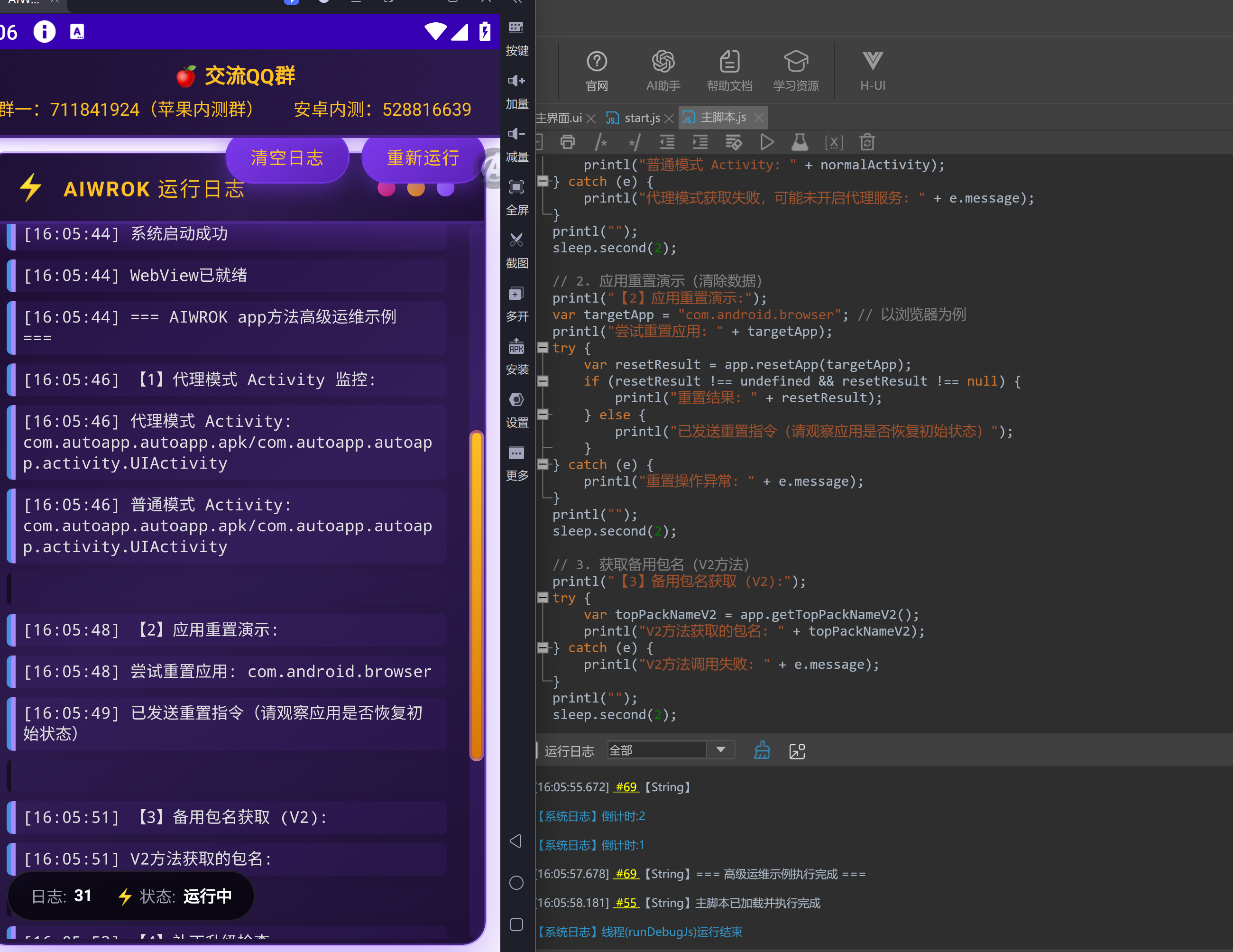Click the format code eraser icon

click(733, 142)
